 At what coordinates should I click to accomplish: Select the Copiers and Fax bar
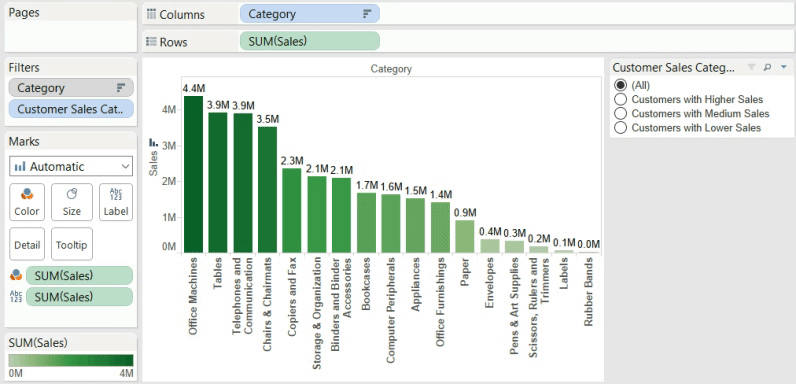click(292, 210)
